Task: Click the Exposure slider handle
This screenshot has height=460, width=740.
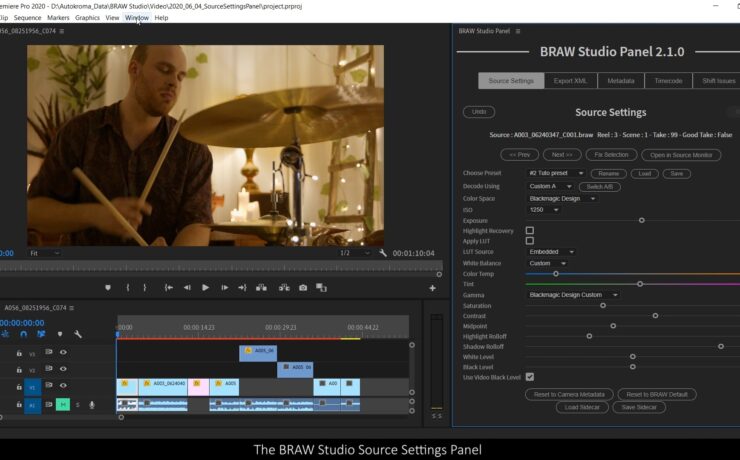Action: pyautogui.click(x=641, y=220)
